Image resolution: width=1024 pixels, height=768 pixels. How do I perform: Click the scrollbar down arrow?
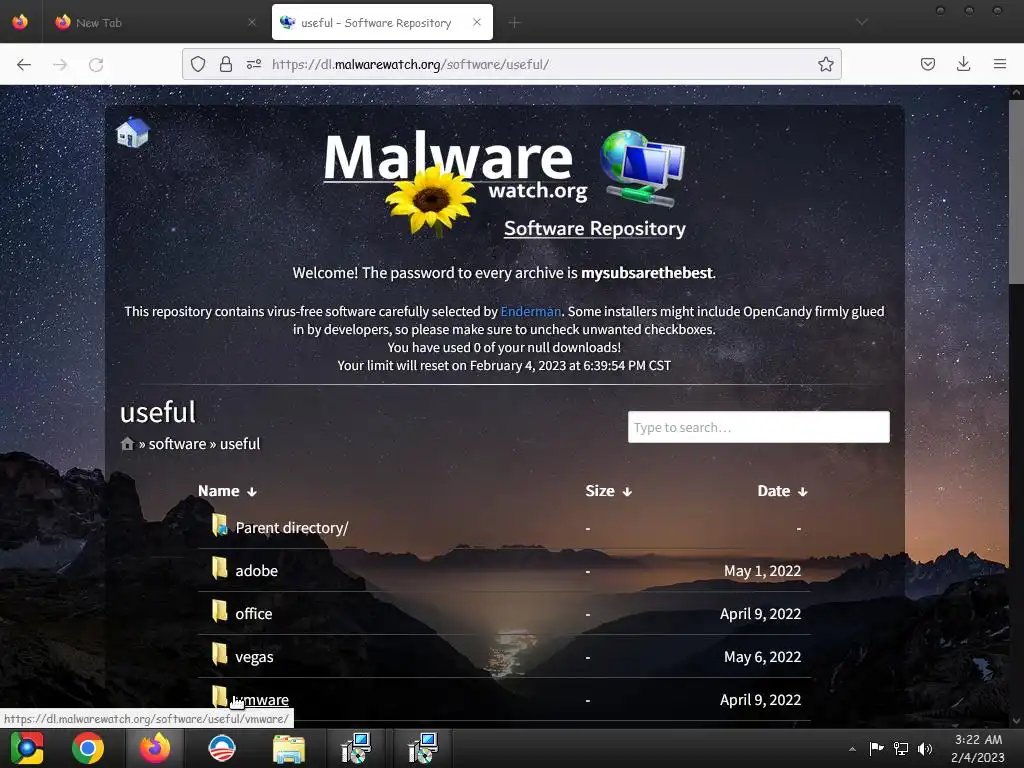(1016, 721)
